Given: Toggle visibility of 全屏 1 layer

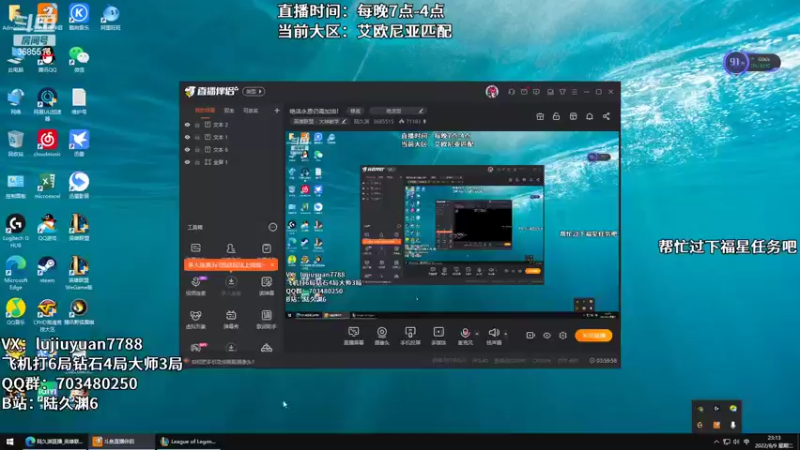Looking at the screenshot, I should [x=187, y=162].
